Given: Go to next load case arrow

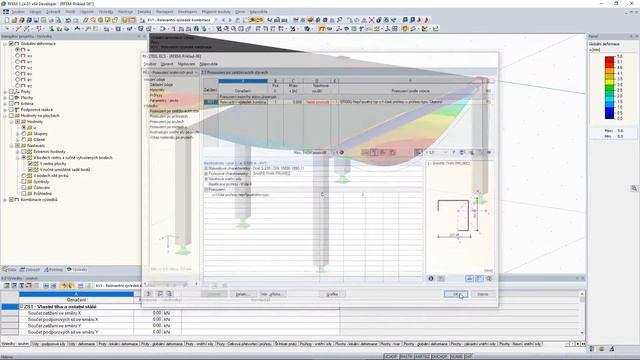Looking at the screenshot, I should point(230,20).
